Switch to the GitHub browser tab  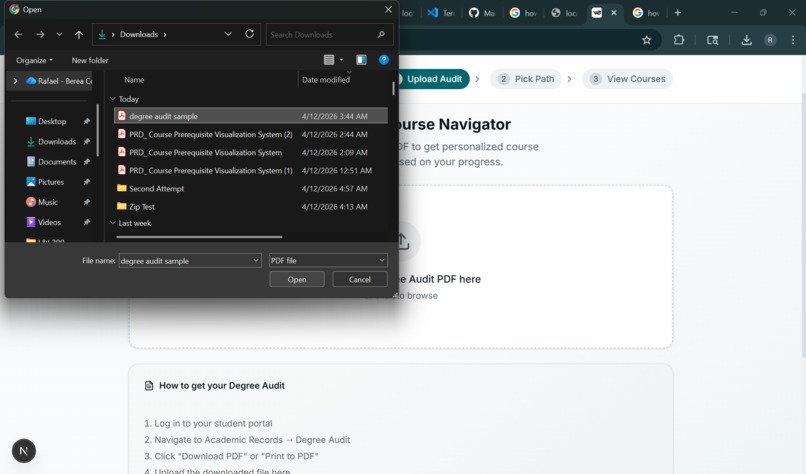coord(482,13)
